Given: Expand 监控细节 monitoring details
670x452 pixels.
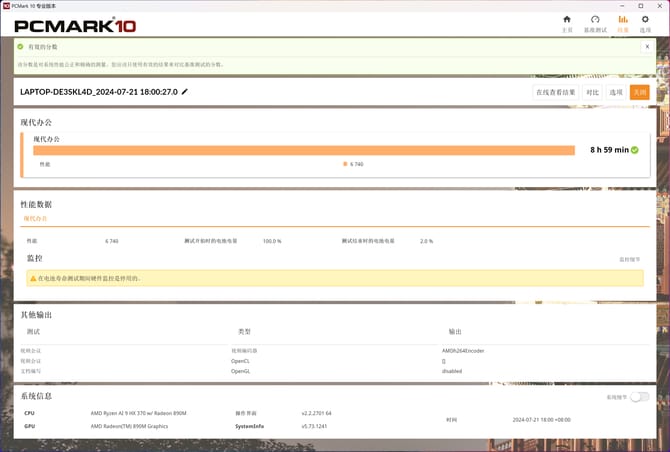Looking at the screenshot, I should (629, 259).
